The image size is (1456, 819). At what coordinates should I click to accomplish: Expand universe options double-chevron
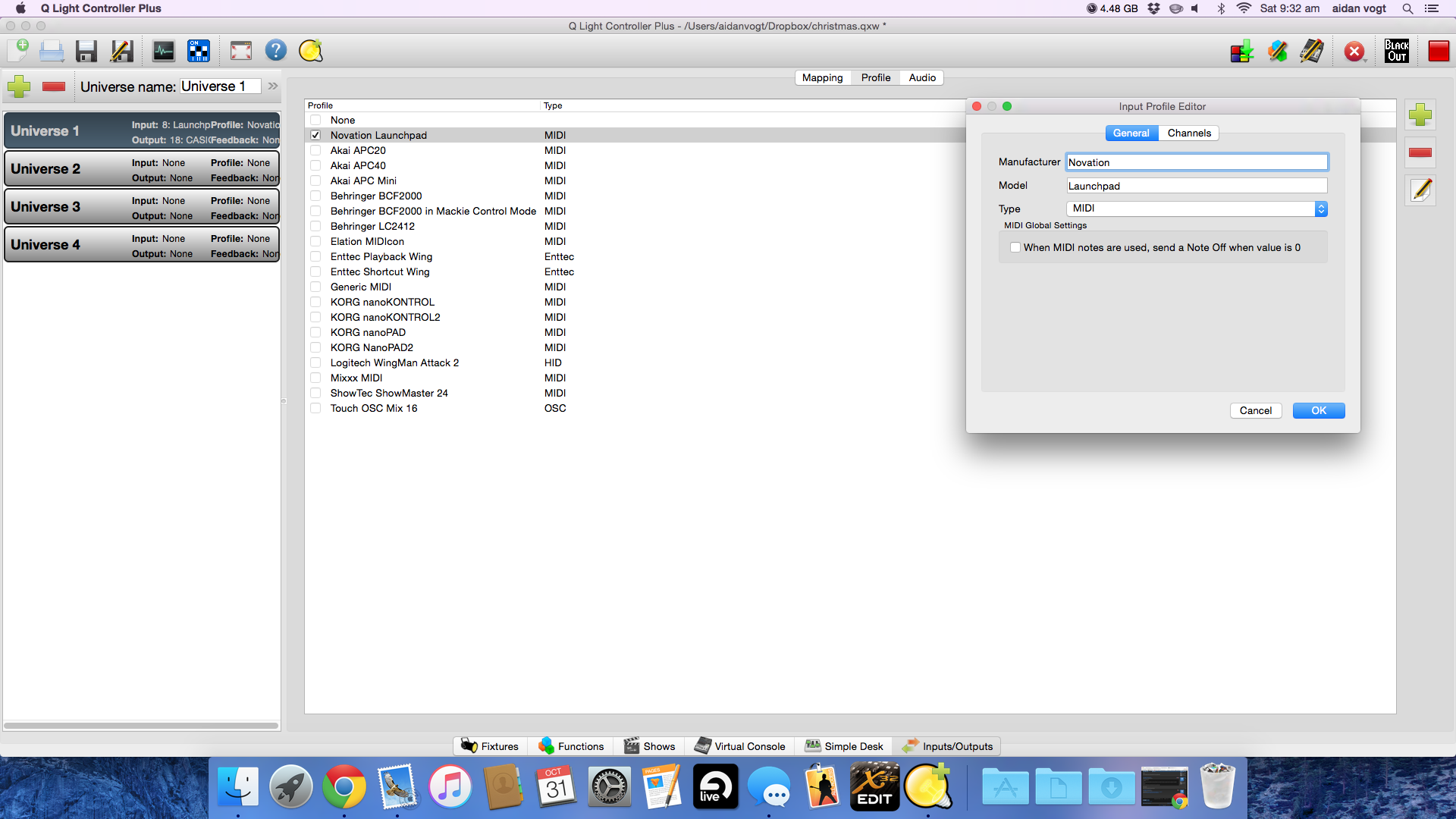click(273, 86)
